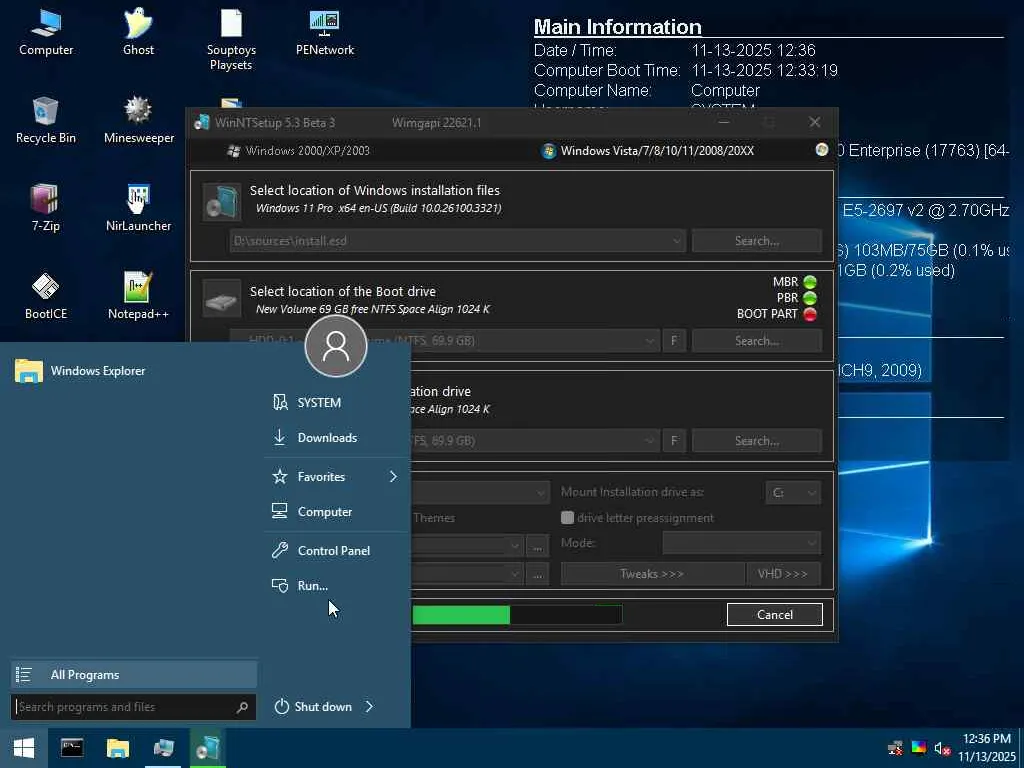The image size is (1024, 768).
Task: Click the user avatar in the Start menu
Action: pos(336,346)
